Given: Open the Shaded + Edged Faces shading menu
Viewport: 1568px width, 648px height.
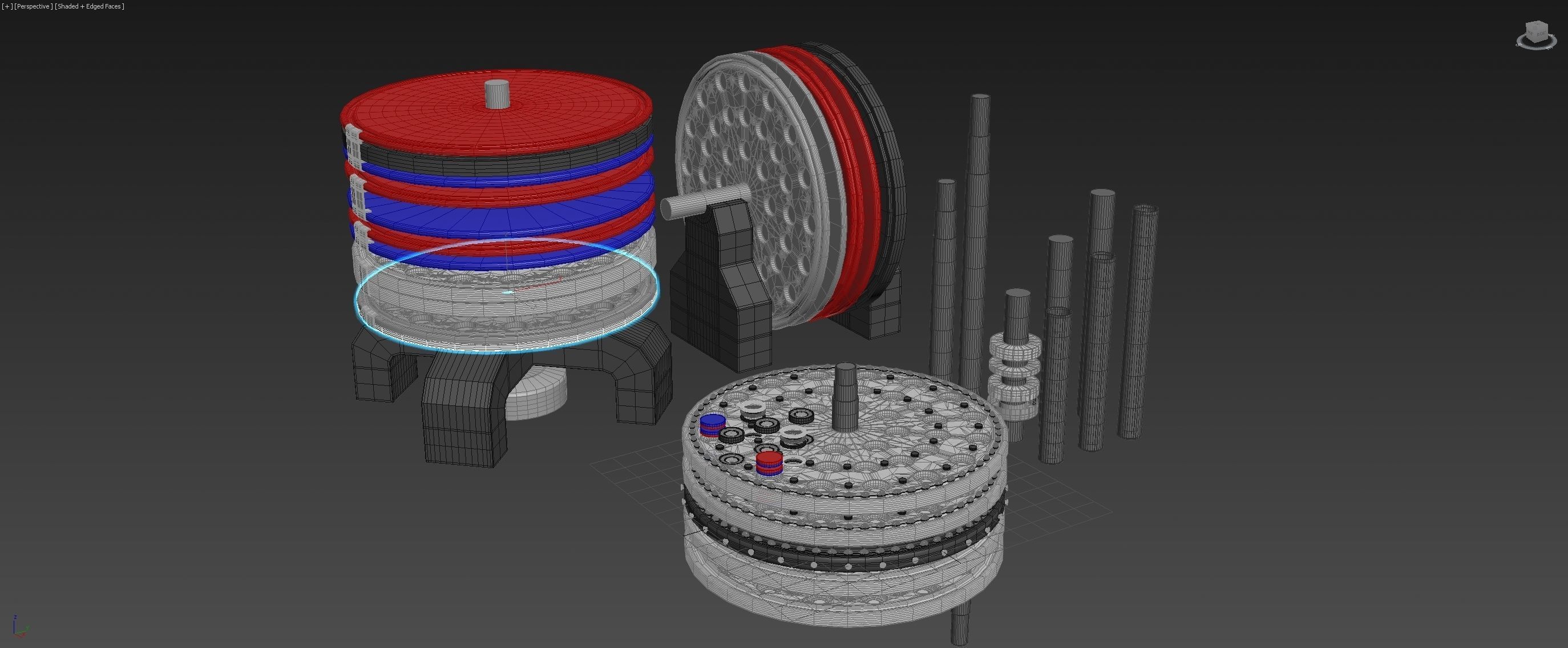Looking at the screenshot, I should pyautogui.click(x=90, y=6).
